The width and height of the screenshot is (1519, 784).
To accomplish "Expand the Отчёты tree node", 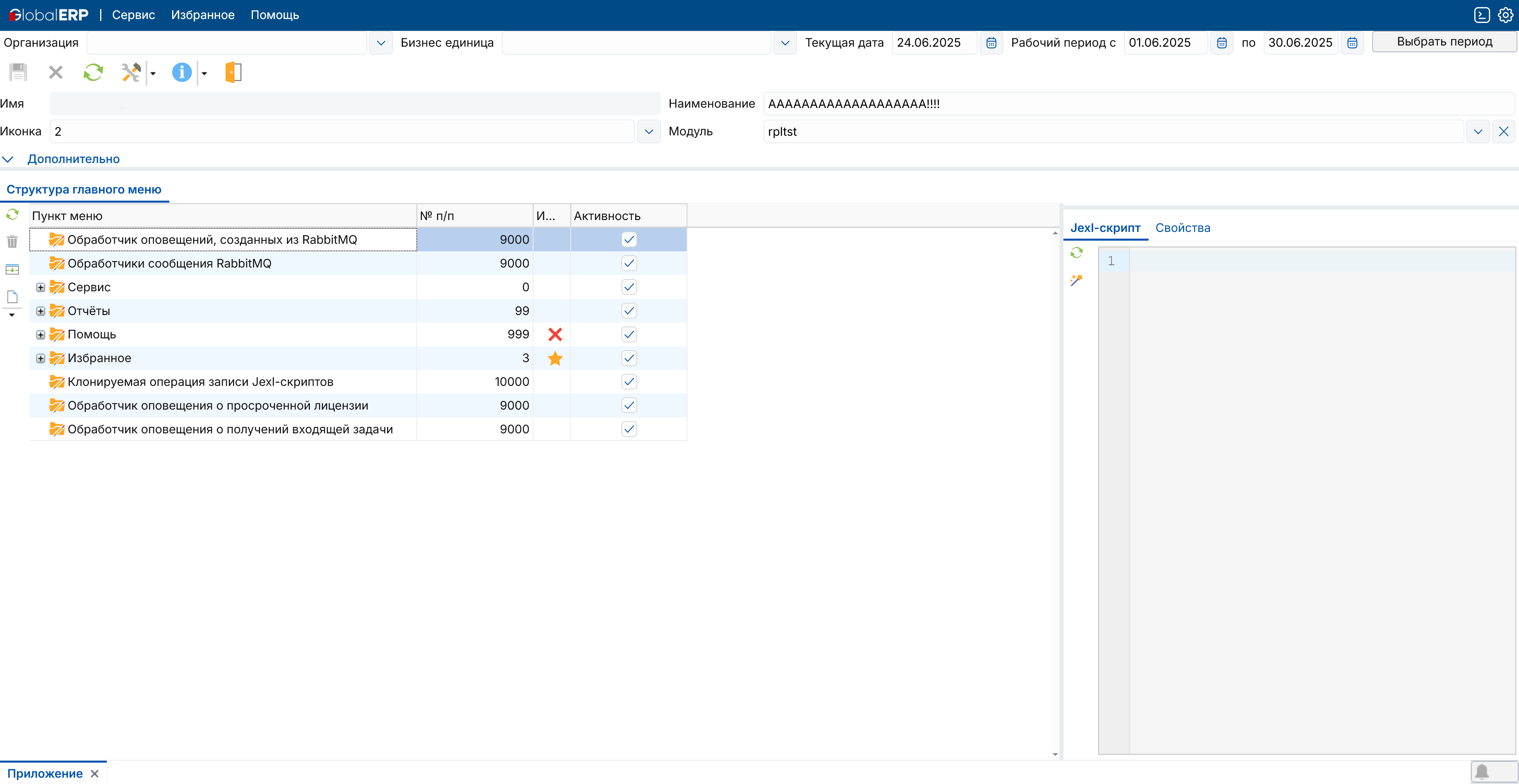I will pyautogui.click(x=40, y=311).
